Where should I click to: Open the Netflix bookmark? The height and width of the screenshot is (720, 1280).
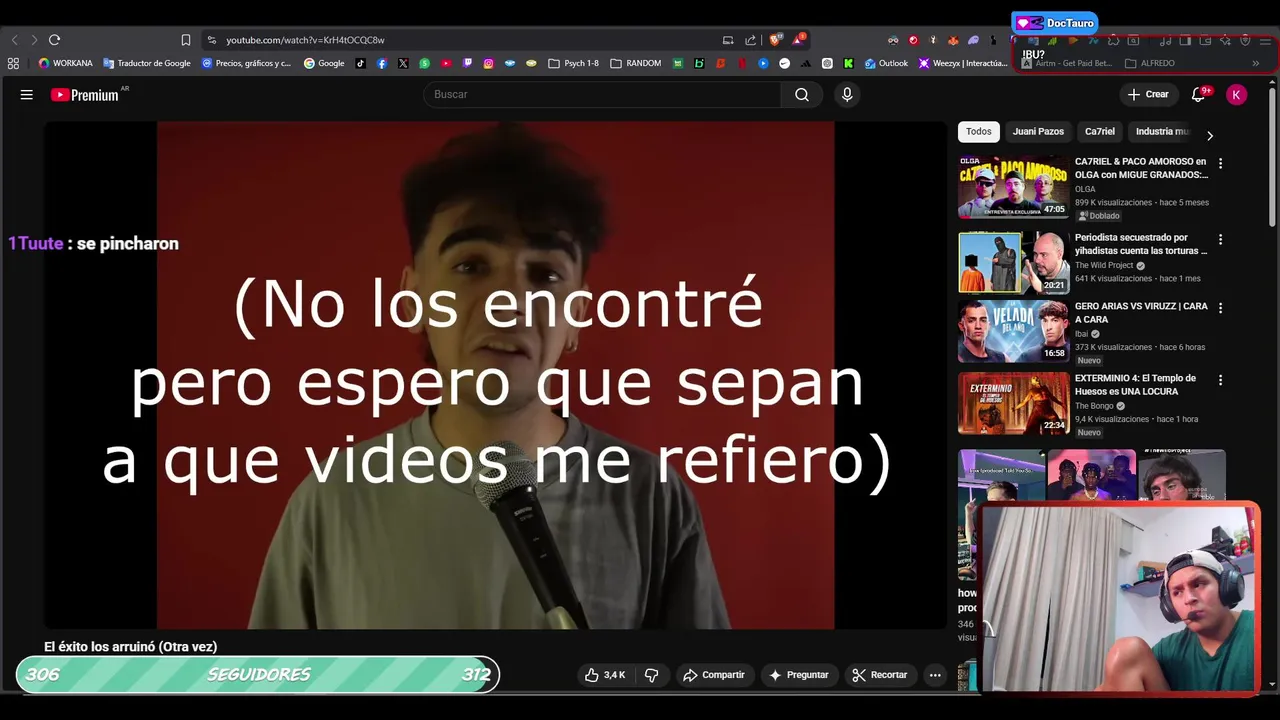click(743, 63)
